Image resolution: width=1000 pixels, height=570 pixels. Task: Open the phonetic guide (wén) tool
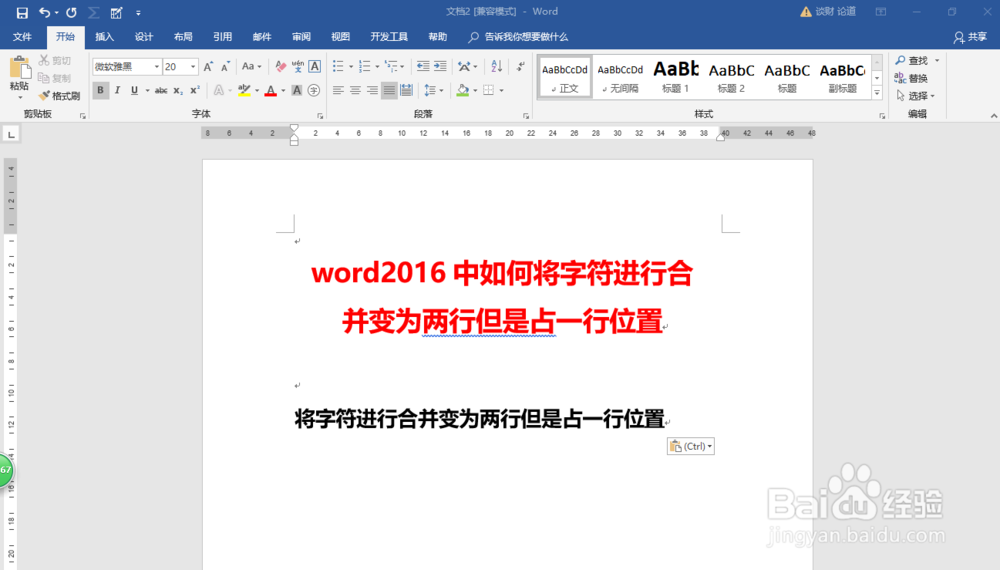pos(298,66)
